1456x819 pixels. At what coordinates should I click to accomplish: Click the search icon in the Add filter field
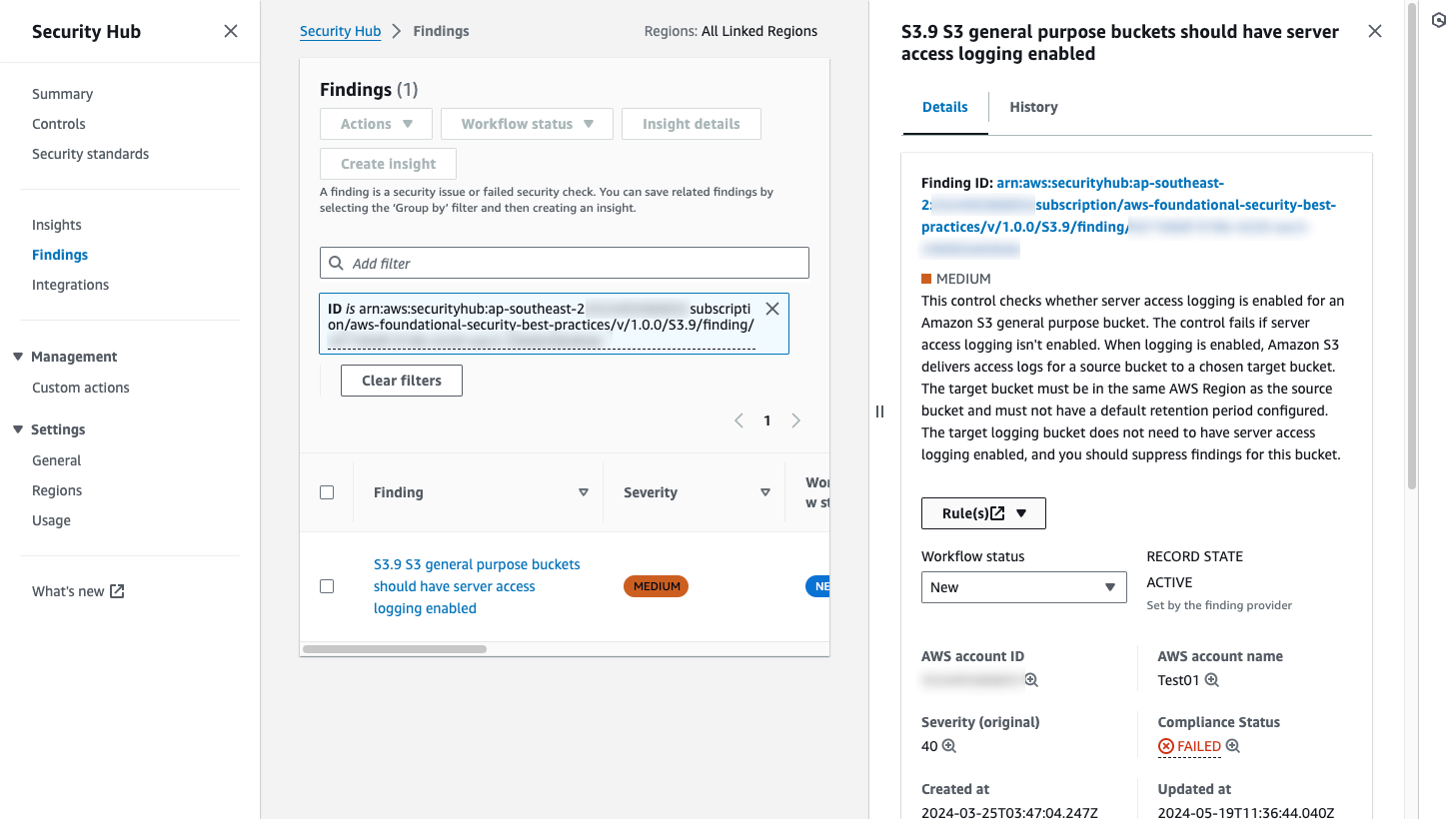(x=336, y=262)
